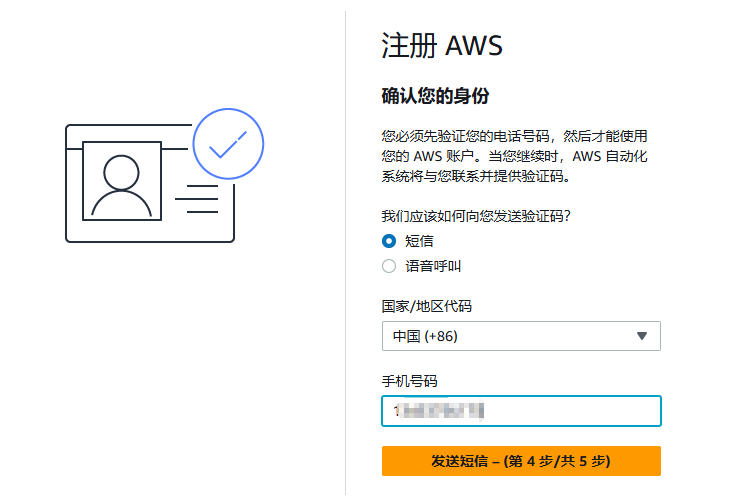The height and width of the screenshot is (502, 741).
Task: Click the 手机号码 input field
Action: click(570, 411)
